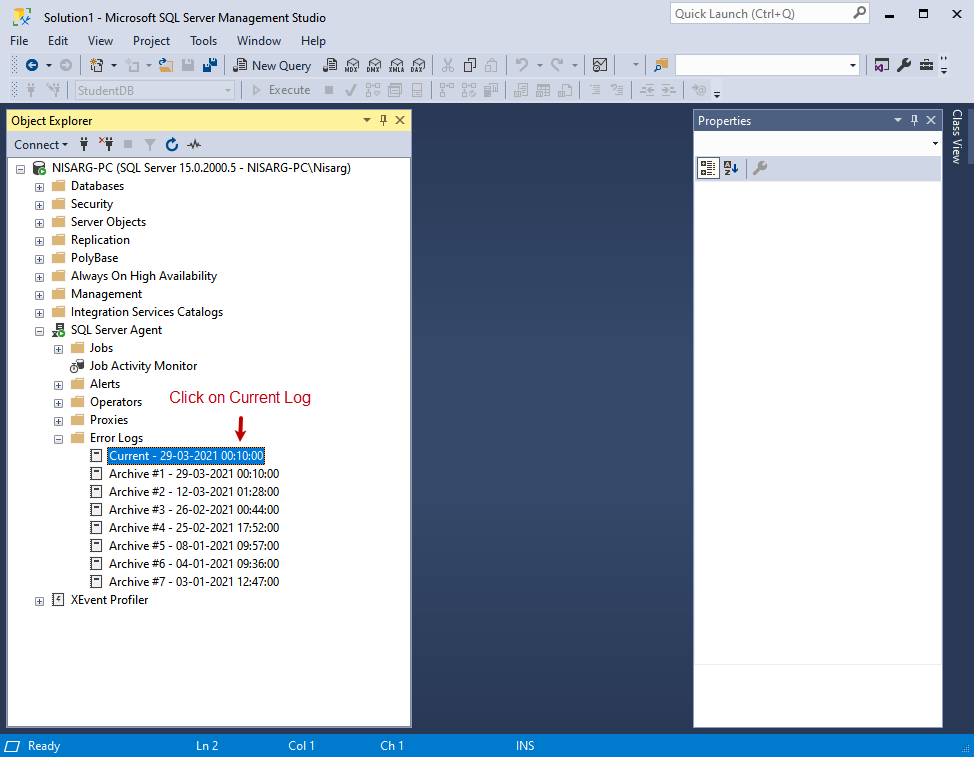Open the Activity Monitor toolbar icon
The image size is (974, 757).
[600, 65]
